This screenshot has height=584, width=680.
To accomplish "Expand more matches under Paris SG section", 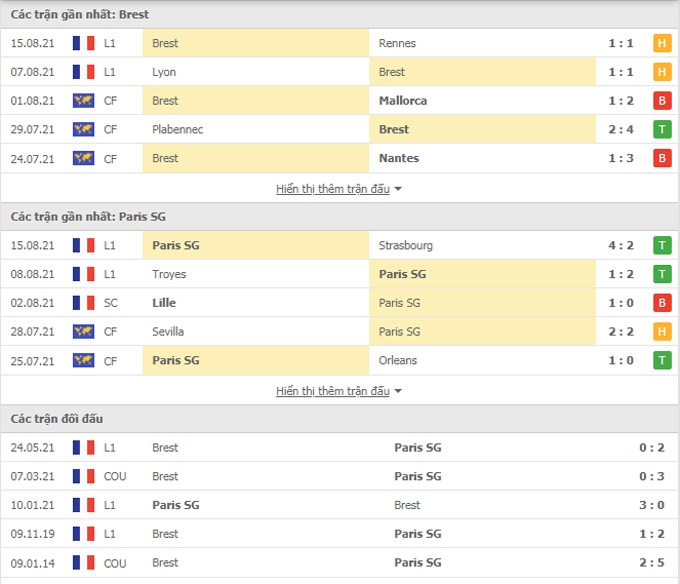I will [333, 391].
